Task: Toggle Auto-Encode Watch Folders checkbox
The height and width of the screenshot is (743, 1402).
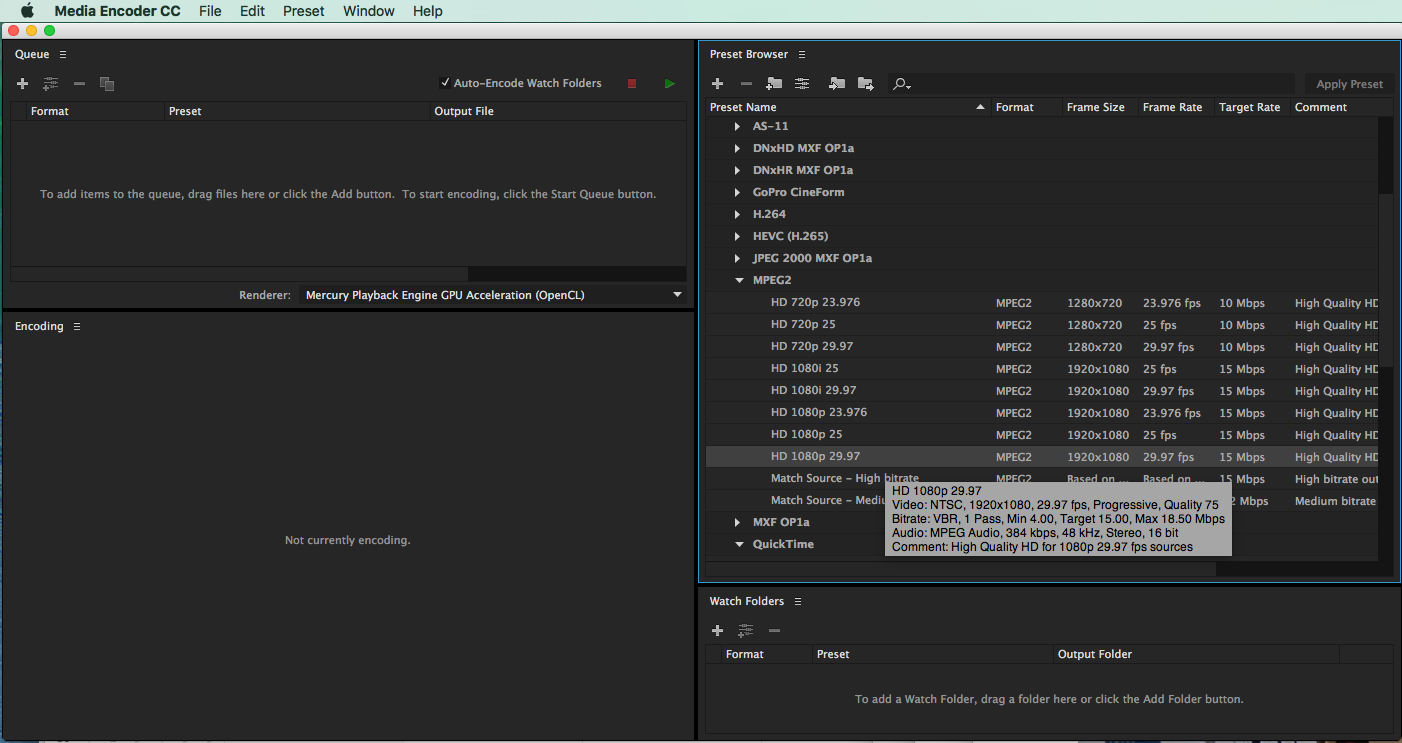Action: (x=446, y=83)
